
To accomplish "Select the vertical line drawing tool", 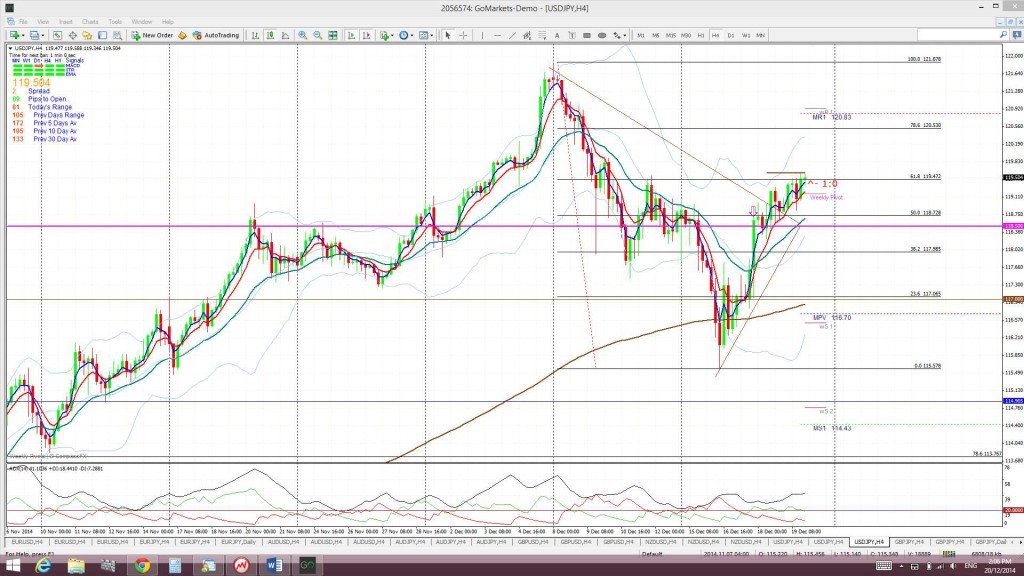I will pyautogui.click(x=483, y=35).
